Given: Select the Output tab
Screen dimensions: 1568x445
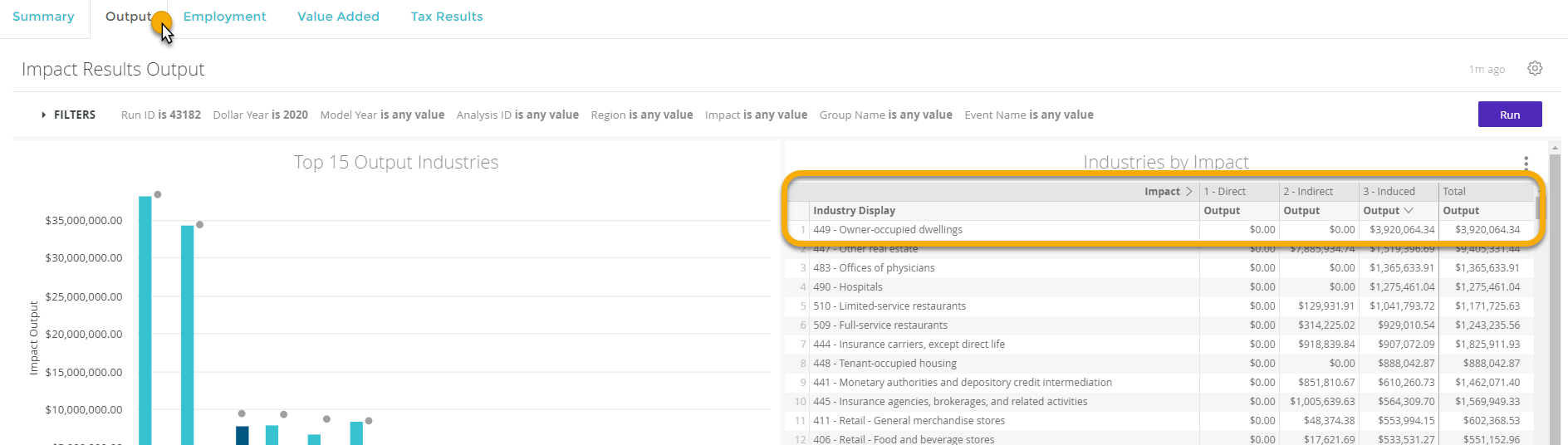Looking at the screenshot, I should point(129,17).
